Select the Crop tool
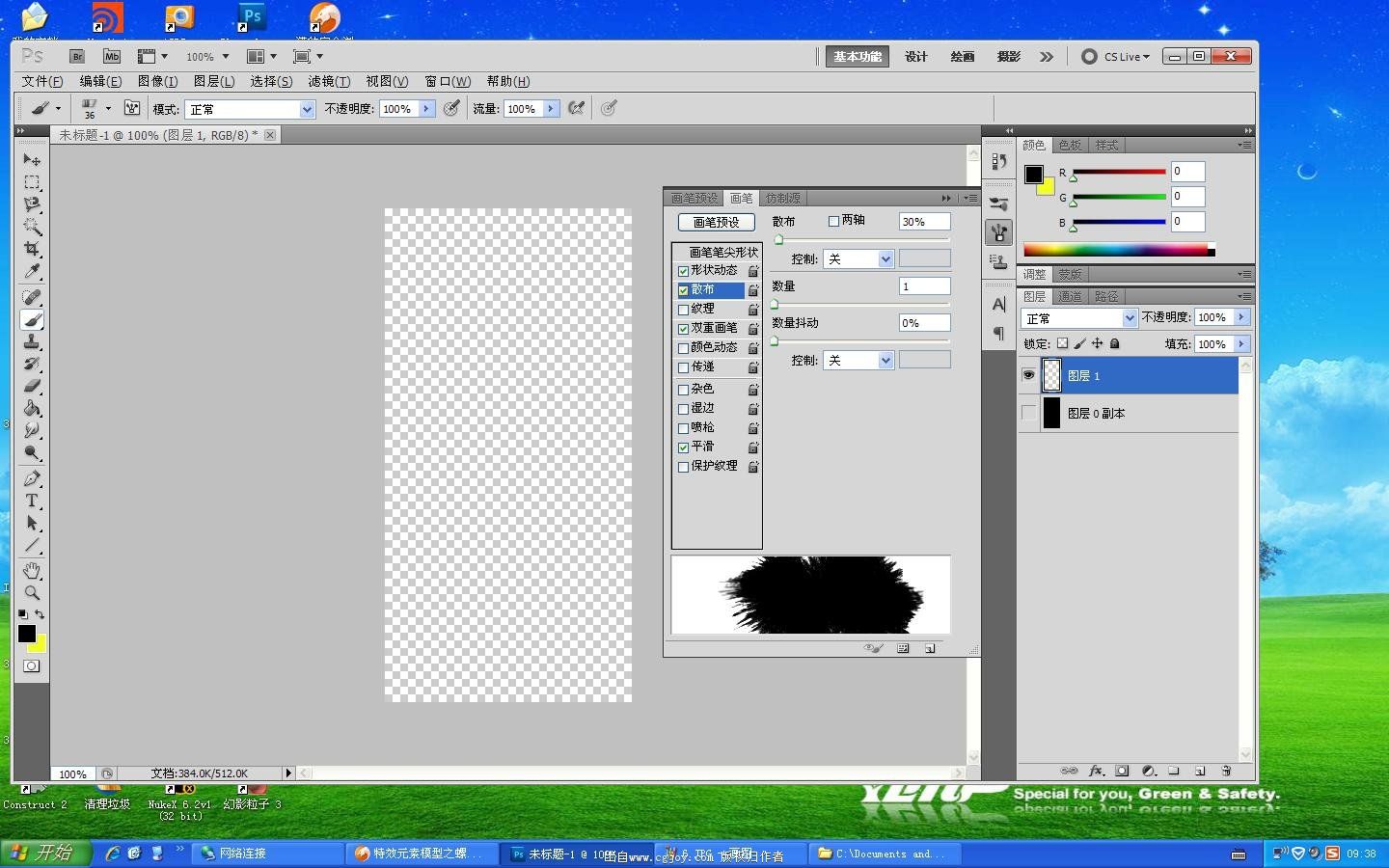This screenshot has height=868, width=1389. click(x=32, y=249)
